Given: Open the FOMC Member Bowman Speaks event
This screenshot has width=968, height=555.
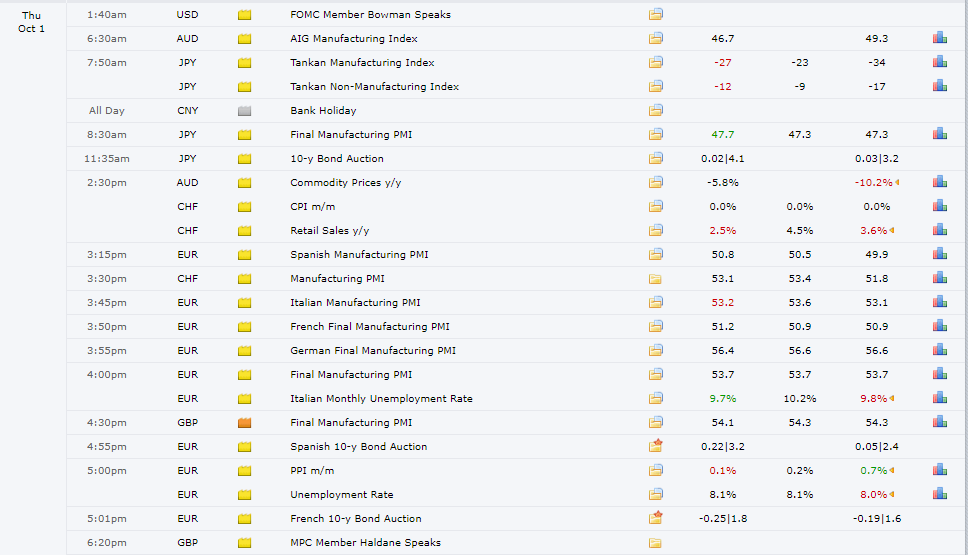Looking at the screenshot, I should click(370, 14).
